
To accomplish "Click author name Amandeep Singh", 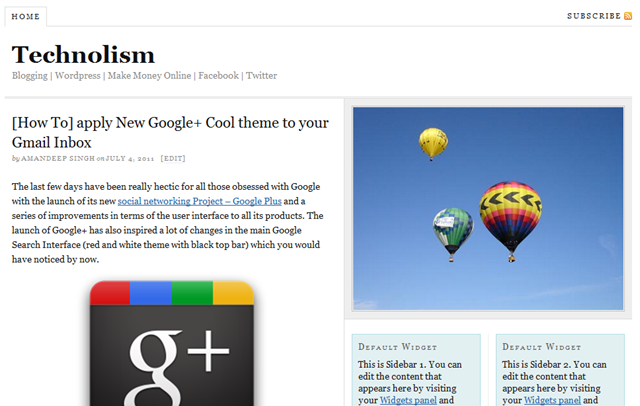I will coord(58,158).
